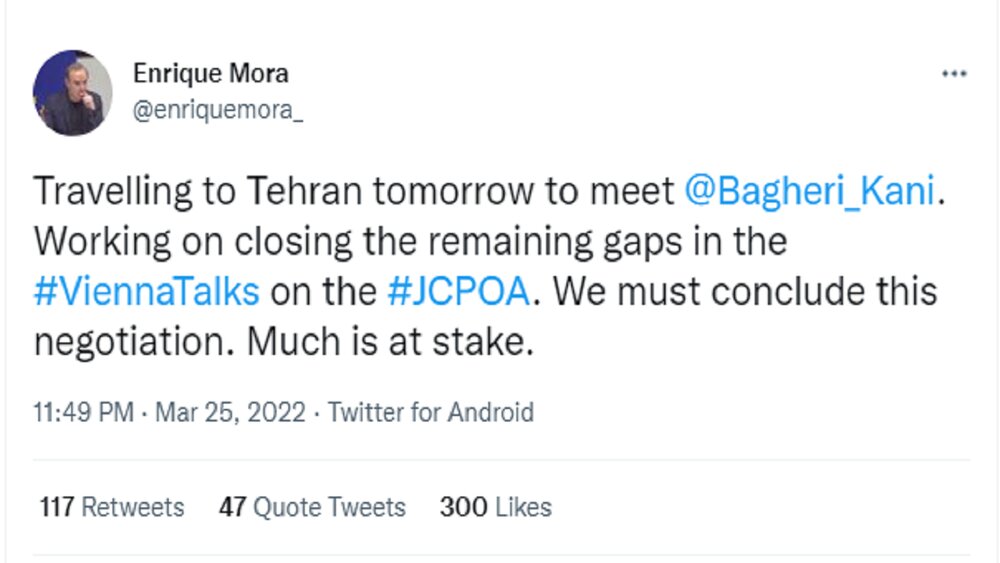Click the Mar 25, 2022 date
The height and width of the screenshot is (563, 1000).
pyautogui.click(x=230, y=412)
